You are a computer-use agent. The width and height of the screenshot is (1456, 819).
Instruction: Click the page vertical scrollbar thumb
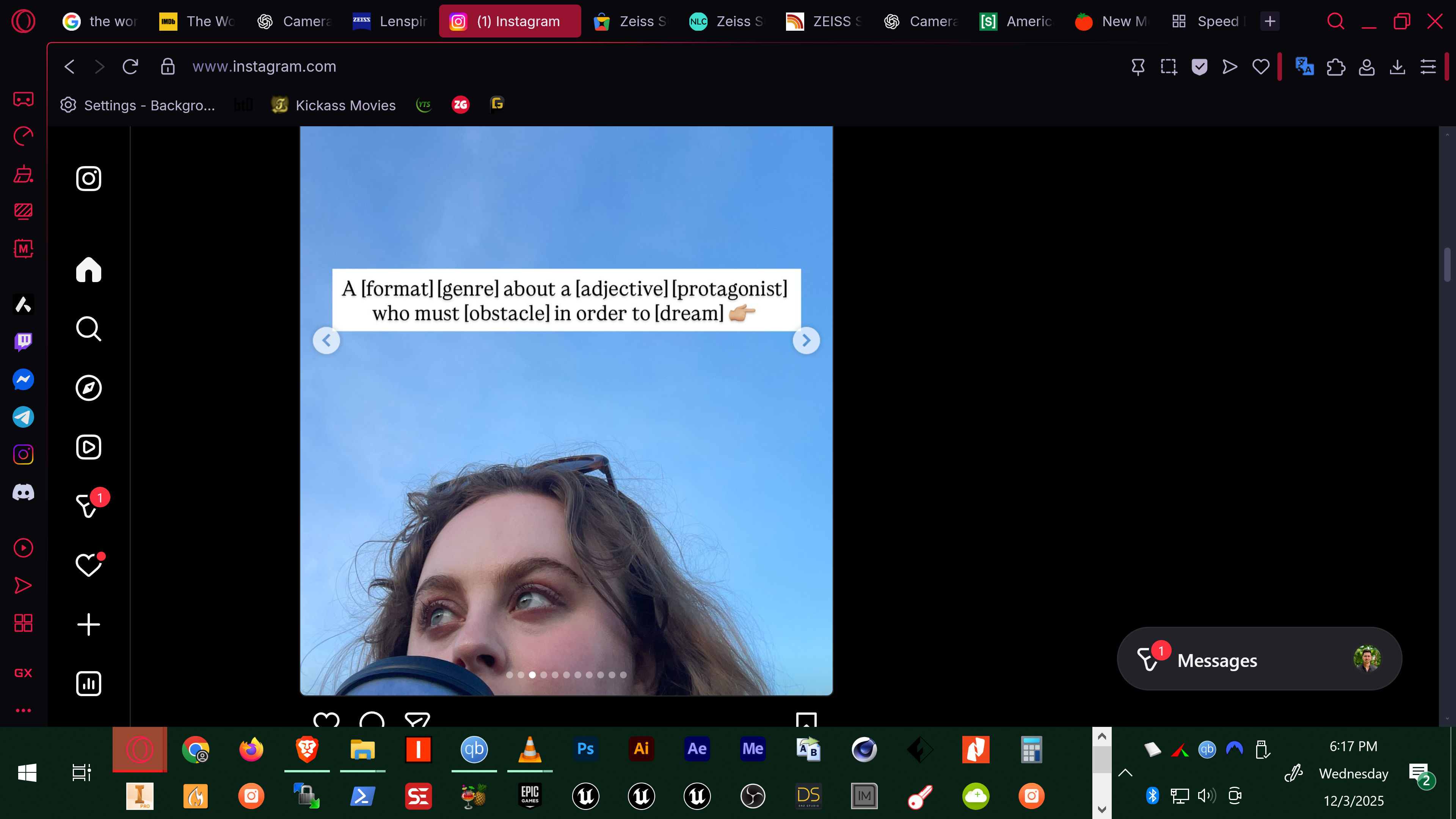click(1447, 264)
